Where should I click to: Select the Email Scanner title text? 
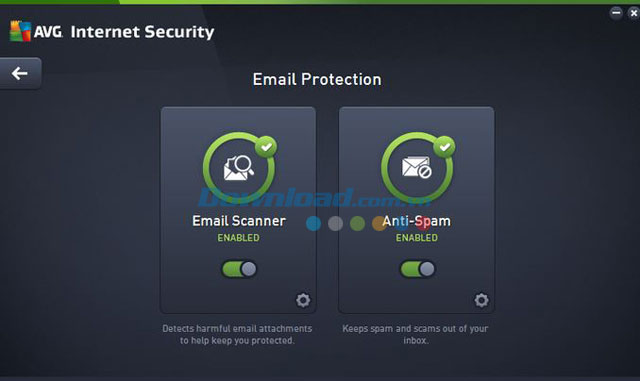click(239, 221)
